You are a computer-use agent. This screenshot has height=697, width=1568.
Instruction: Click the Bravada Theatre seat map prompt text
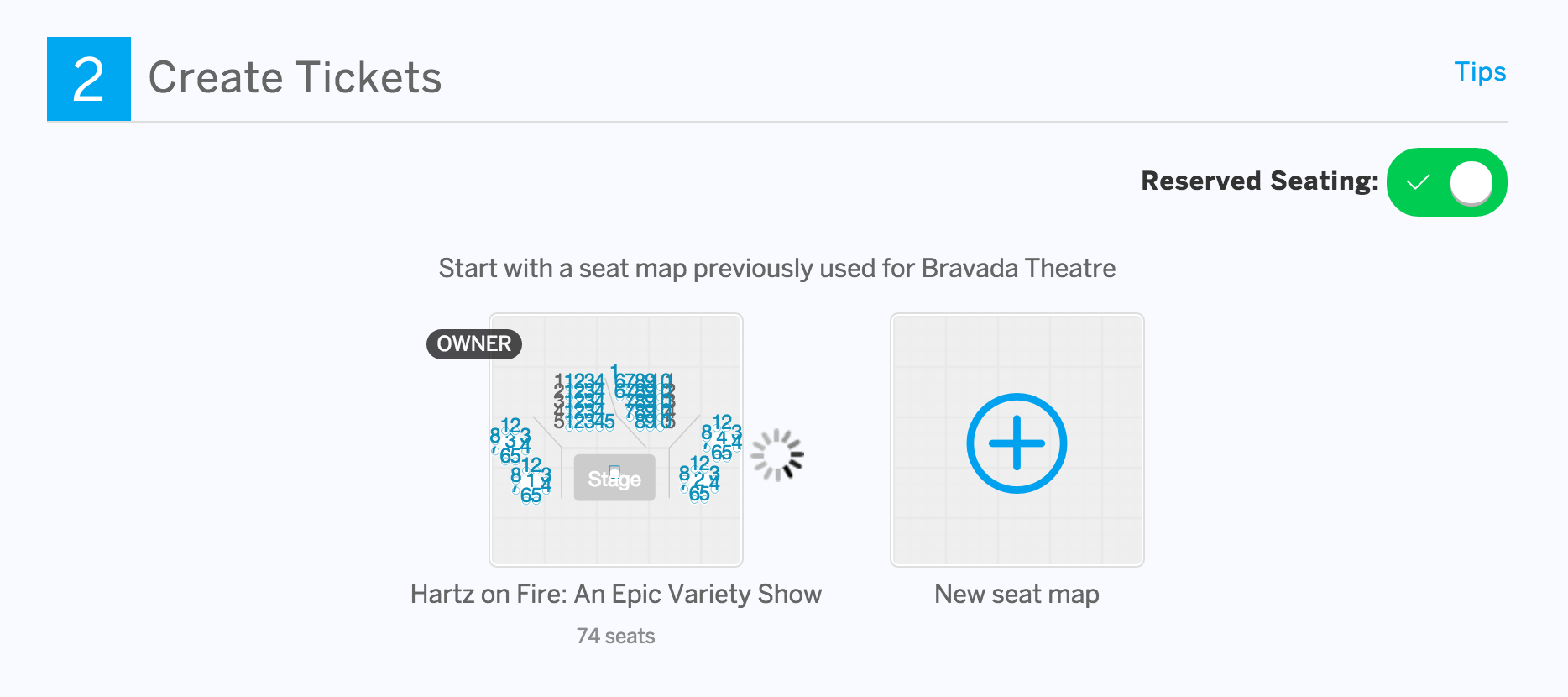[777, 268]
